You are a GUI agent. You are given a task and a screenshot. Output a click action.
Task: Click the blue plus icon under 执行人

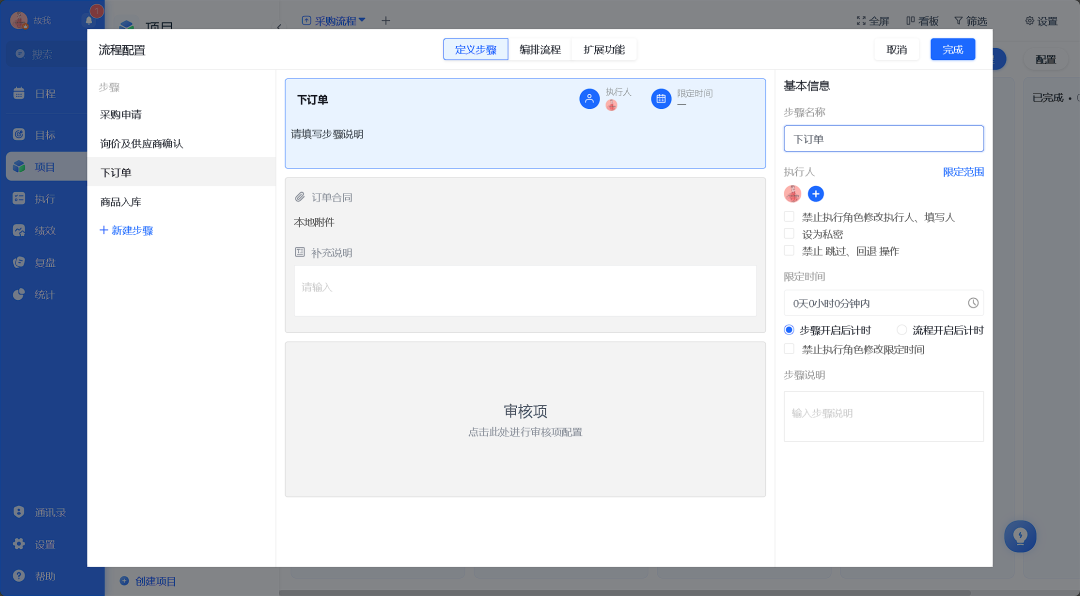click(816, 194)
